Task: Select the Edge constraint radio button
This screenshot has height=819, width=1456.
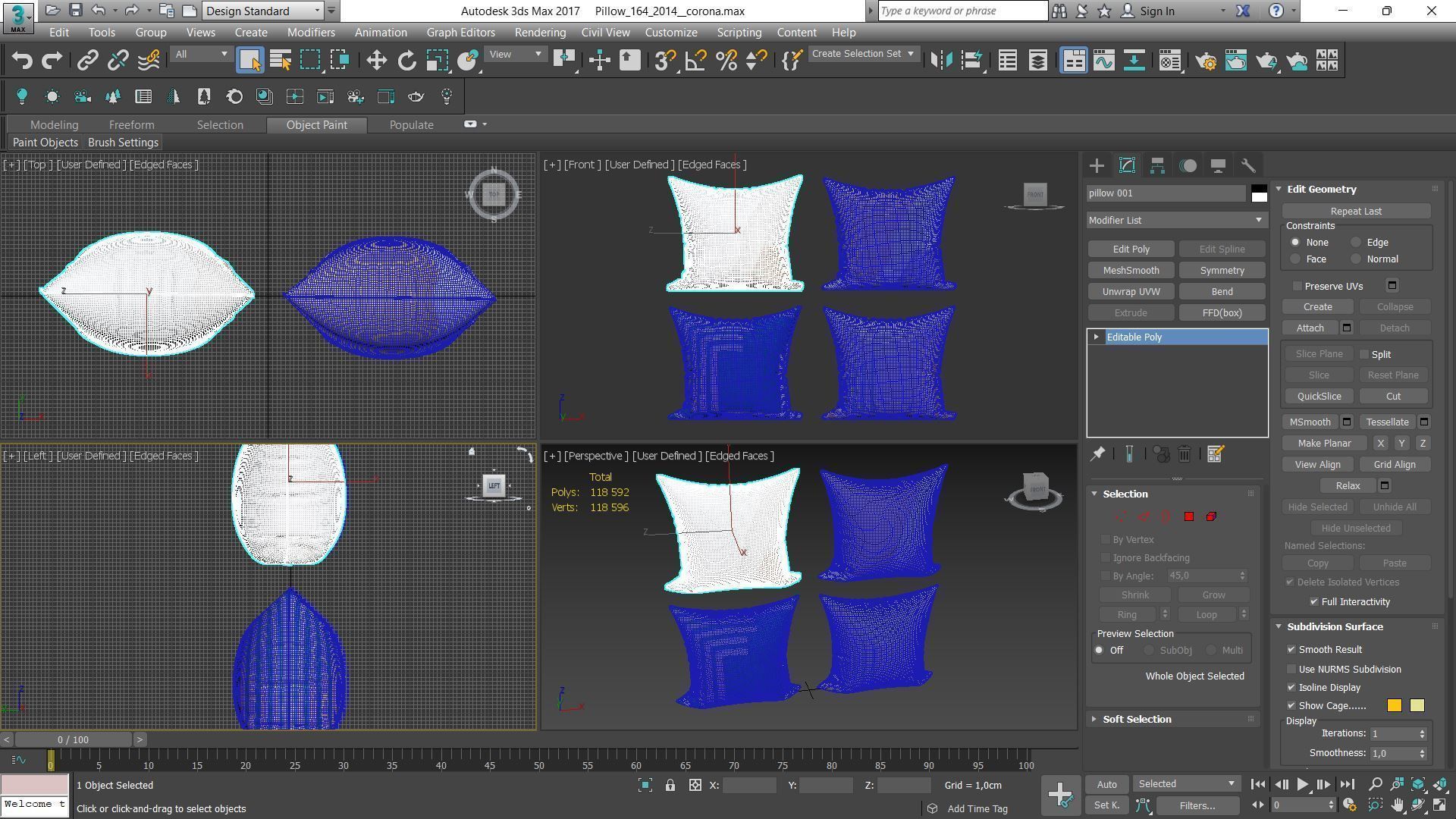Action: (1356, 242)
